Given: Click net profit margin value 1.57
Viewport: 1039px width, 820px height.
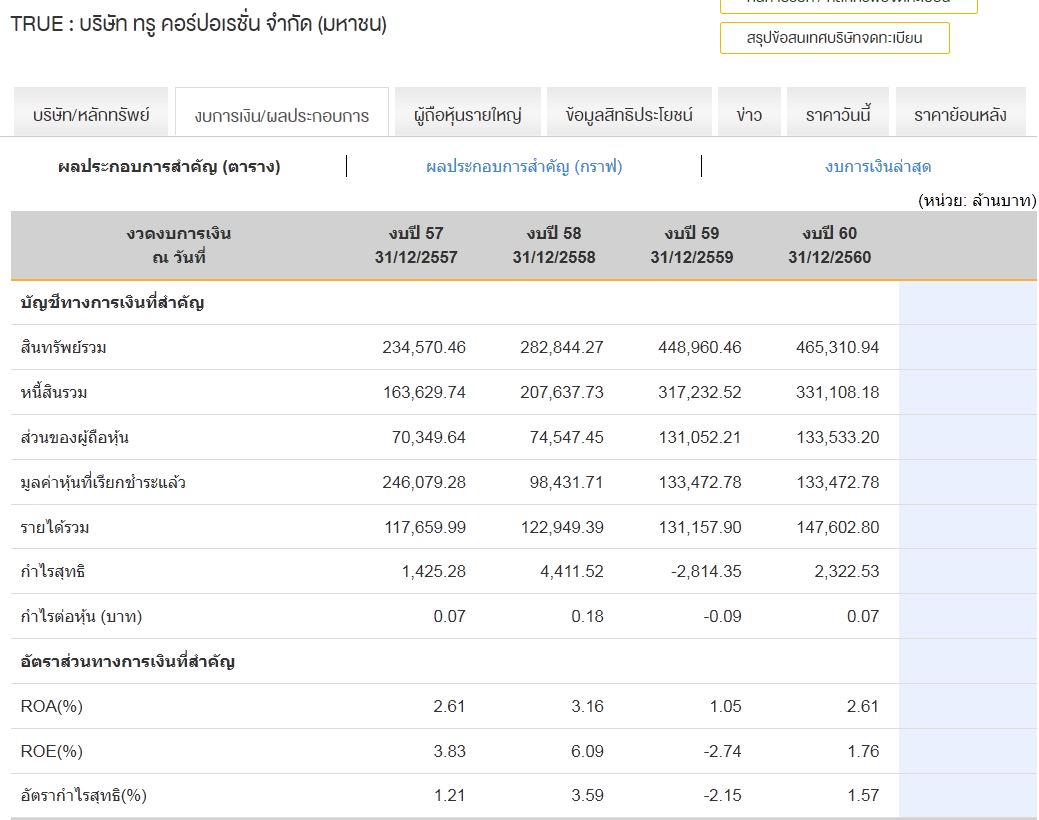Looking at the screenshot, I should tap(863, 795).
